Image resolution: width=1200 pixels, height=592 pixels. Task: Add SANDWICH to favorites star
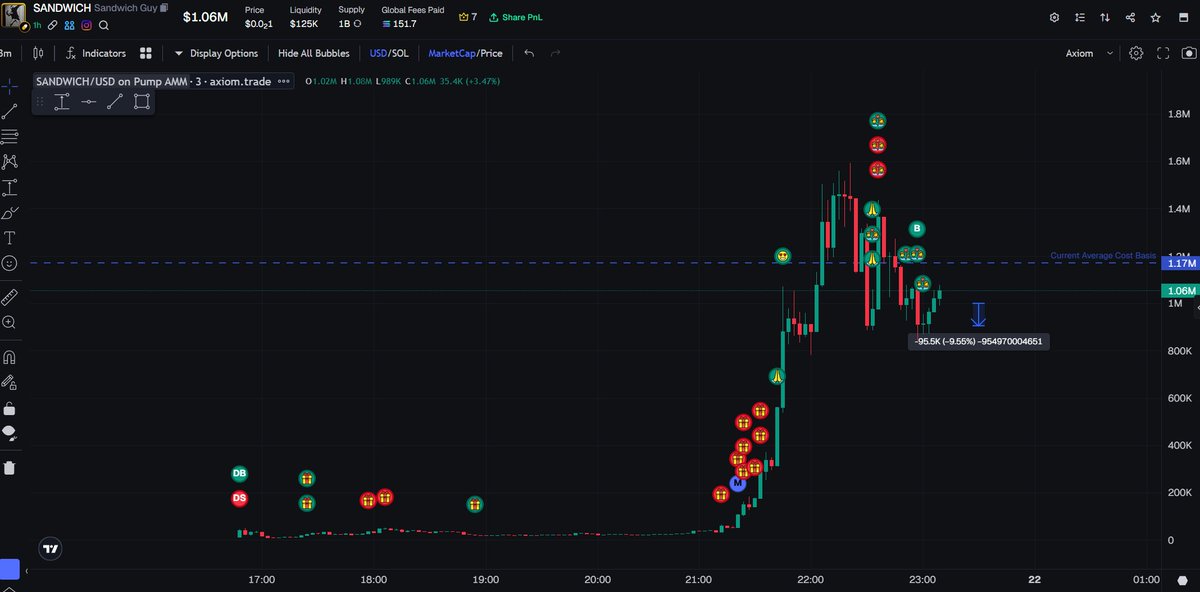(1157, 17)
